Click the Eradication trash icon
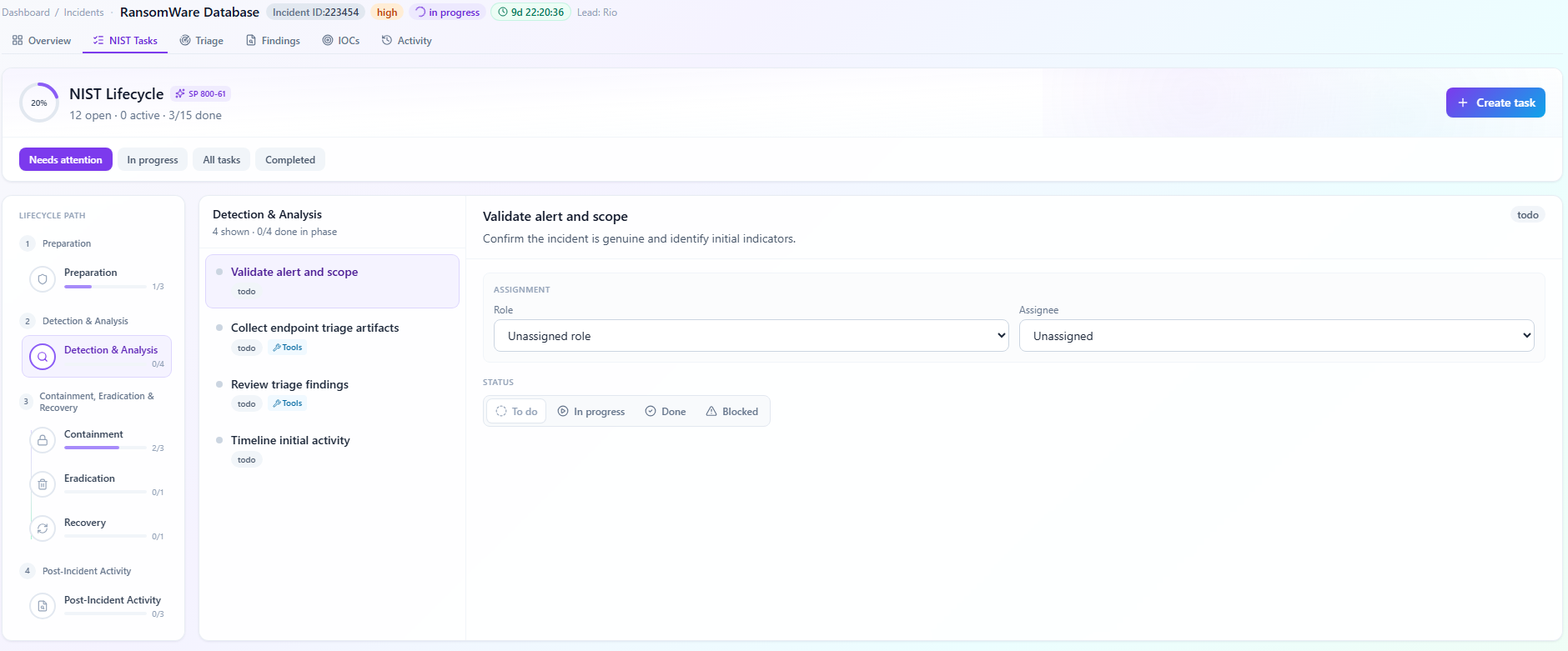 (43, 484)
